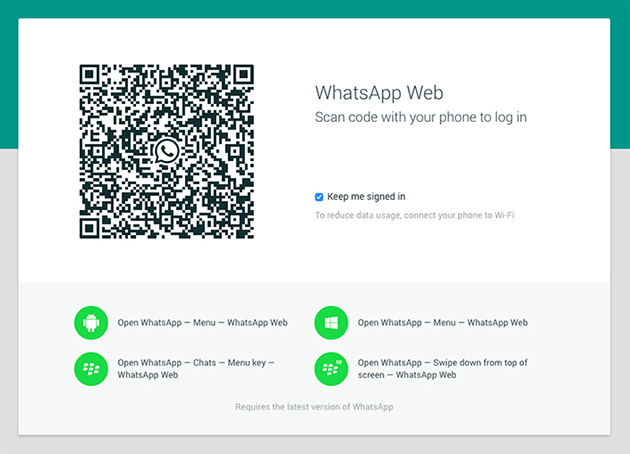This screenshot has width=630, height=454.
Task: Click the 'Chats — Menu key' BlackBerry instruction
Action: (196, 369)
